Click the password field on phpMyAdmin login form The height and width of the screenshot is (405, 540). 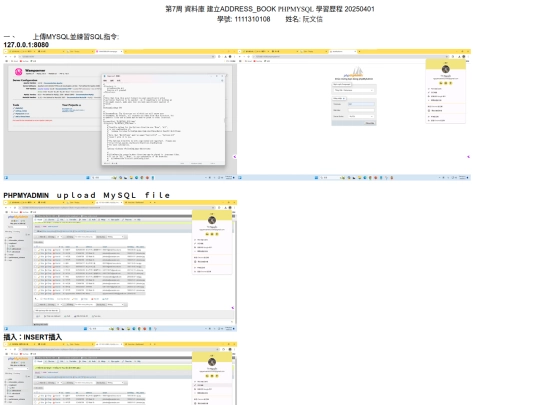click(361, 110)
